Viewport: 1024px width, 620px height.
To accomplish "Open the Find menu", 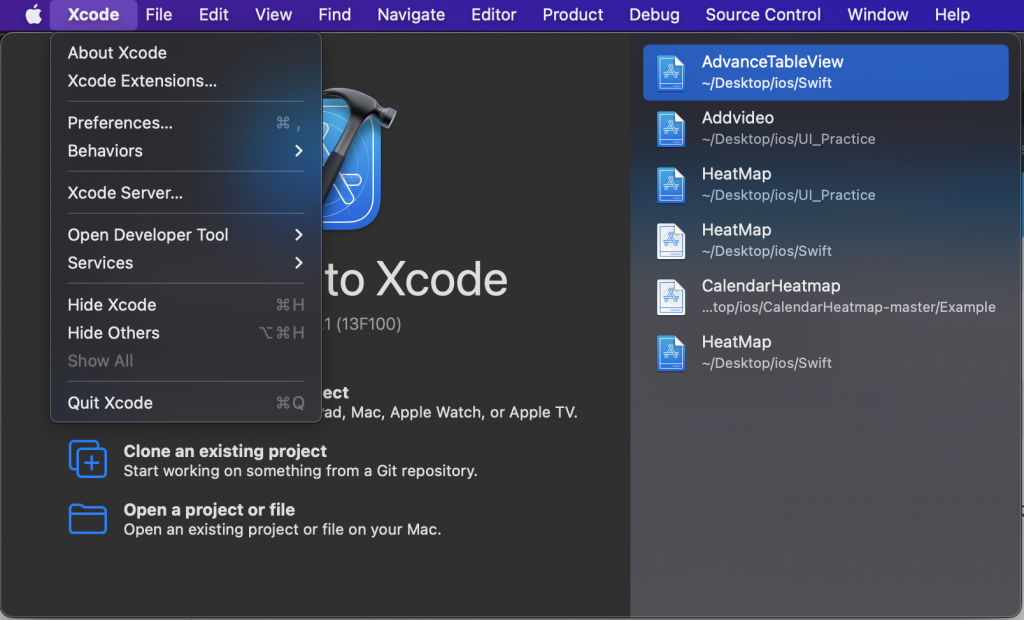I will (334, 14).
